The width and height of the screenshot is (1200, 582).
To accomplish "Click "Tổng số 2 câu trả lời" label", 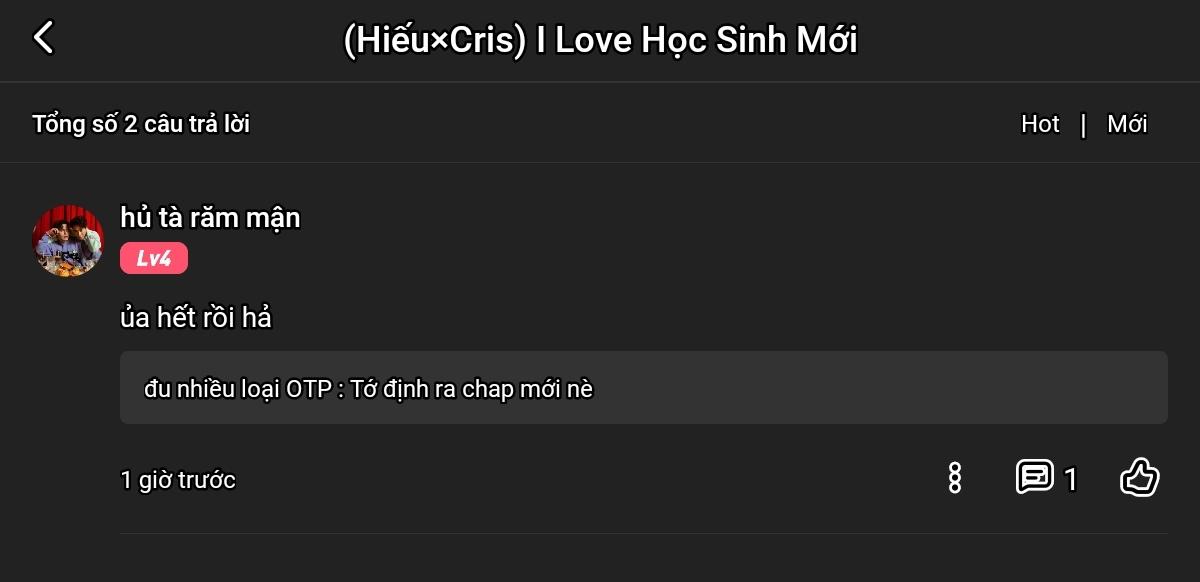I will (x=141, y=124).
